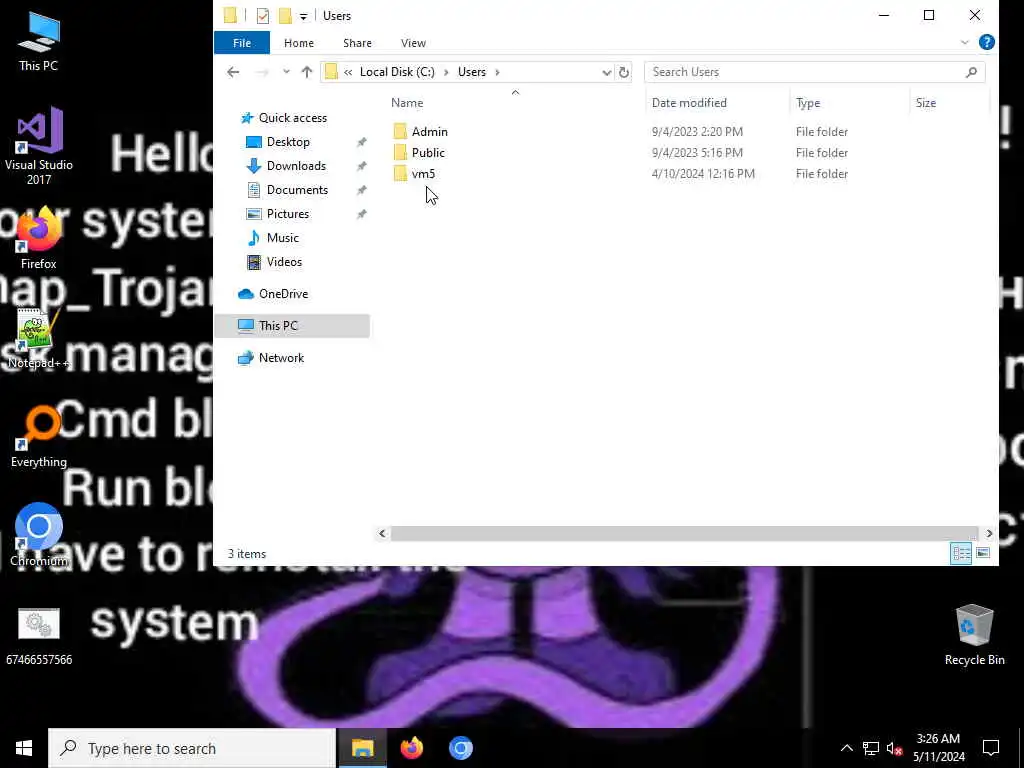Screen dimensions: 1024x768
Task: Open the recent locations dropdown
Action: 286,72
